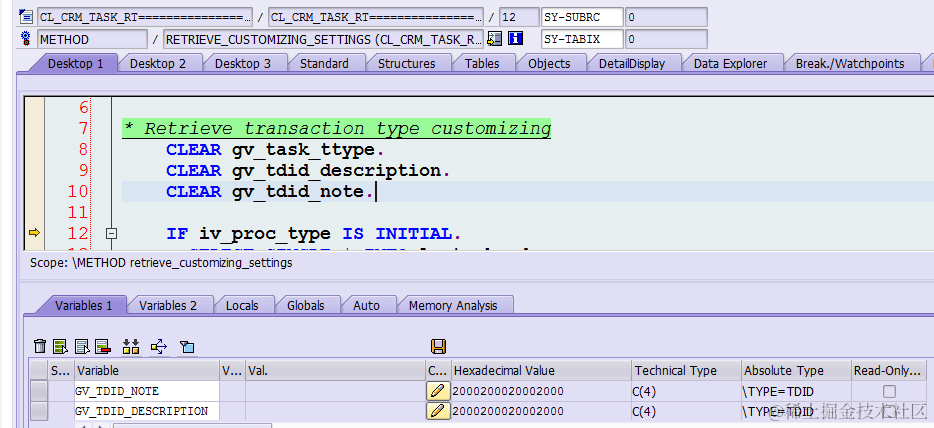This screenshot has width=934, height=428.
Task: Click code line CLEAR gv_tdid_note
Action: coord(270,191)
